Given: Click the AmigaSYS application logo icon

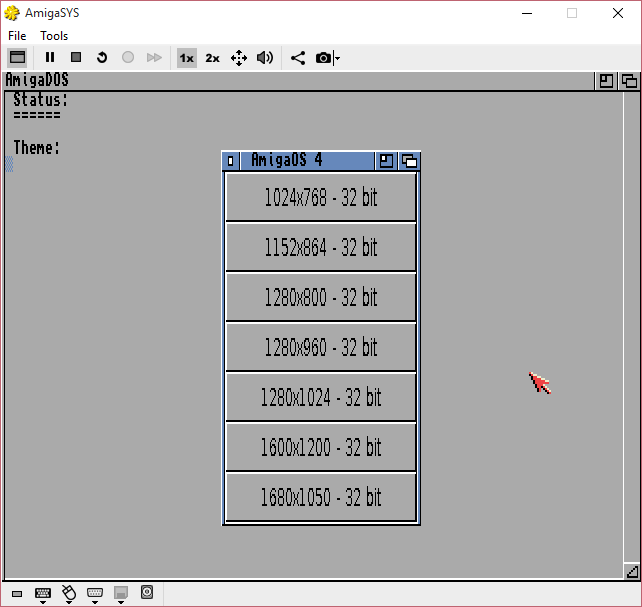Looking at the screenshot, I should point(12,13).
